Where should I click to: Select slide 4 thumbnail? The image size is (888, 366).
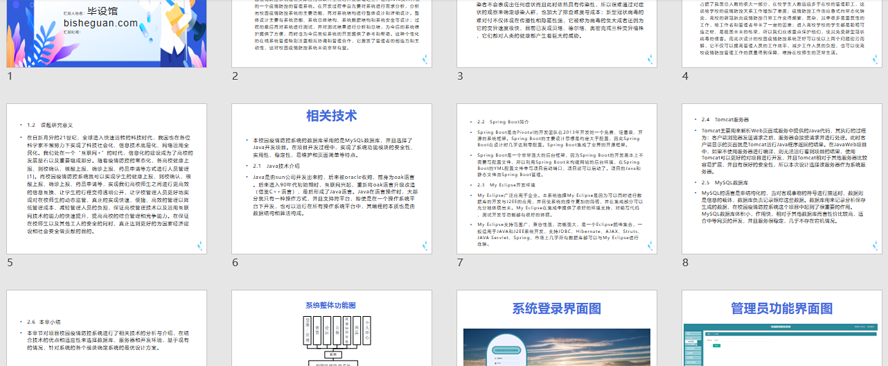coord(782,33)
